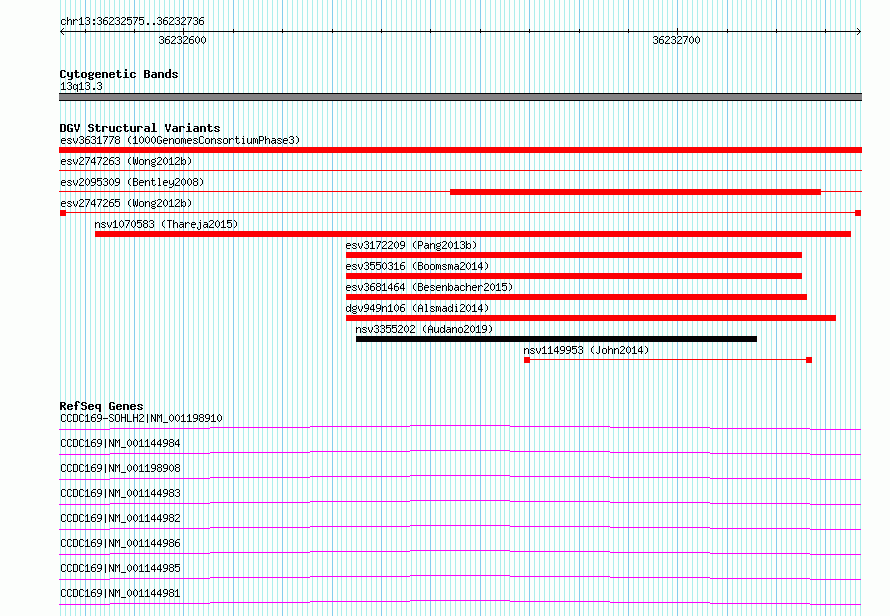Image resolution: width=890 pixels, height=616 pixels.
Task: Click the 13q13.3 cytogenetic band bar
Action: click(x=460, y=97)
